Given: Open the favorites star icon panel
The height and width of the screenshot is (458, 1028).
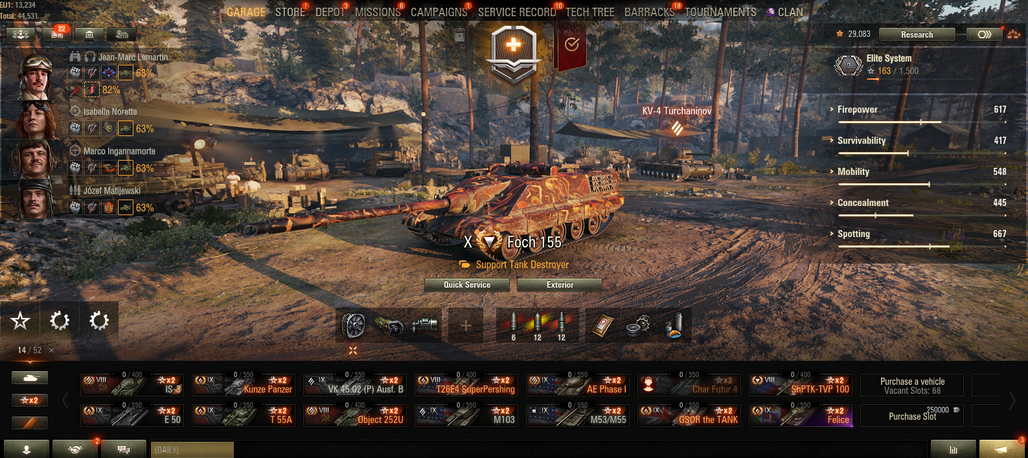Looking at the screenshot, I should click(x=20, y=320).
